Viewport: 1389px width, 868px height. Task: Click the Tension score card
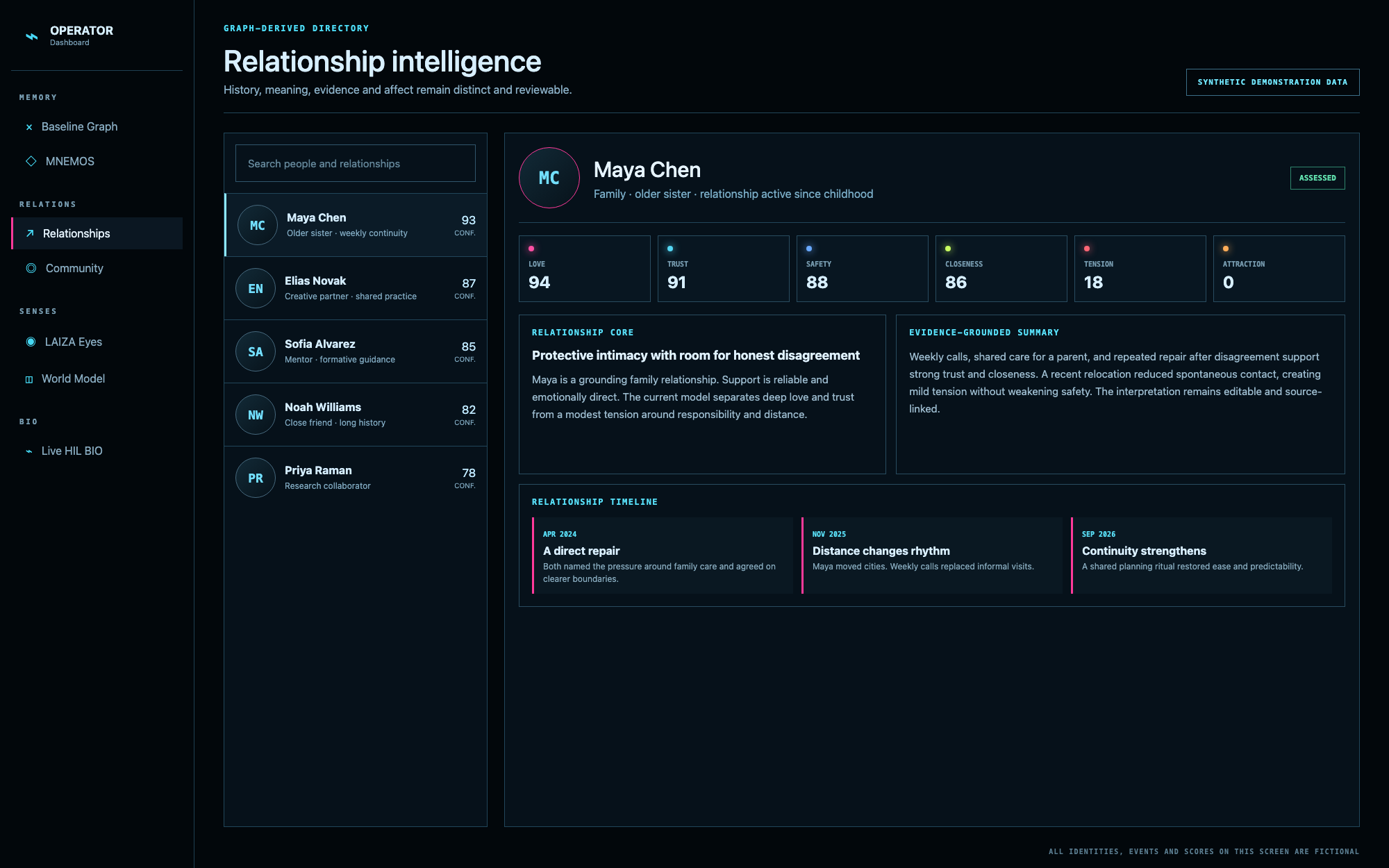(x=1140, y=269)
